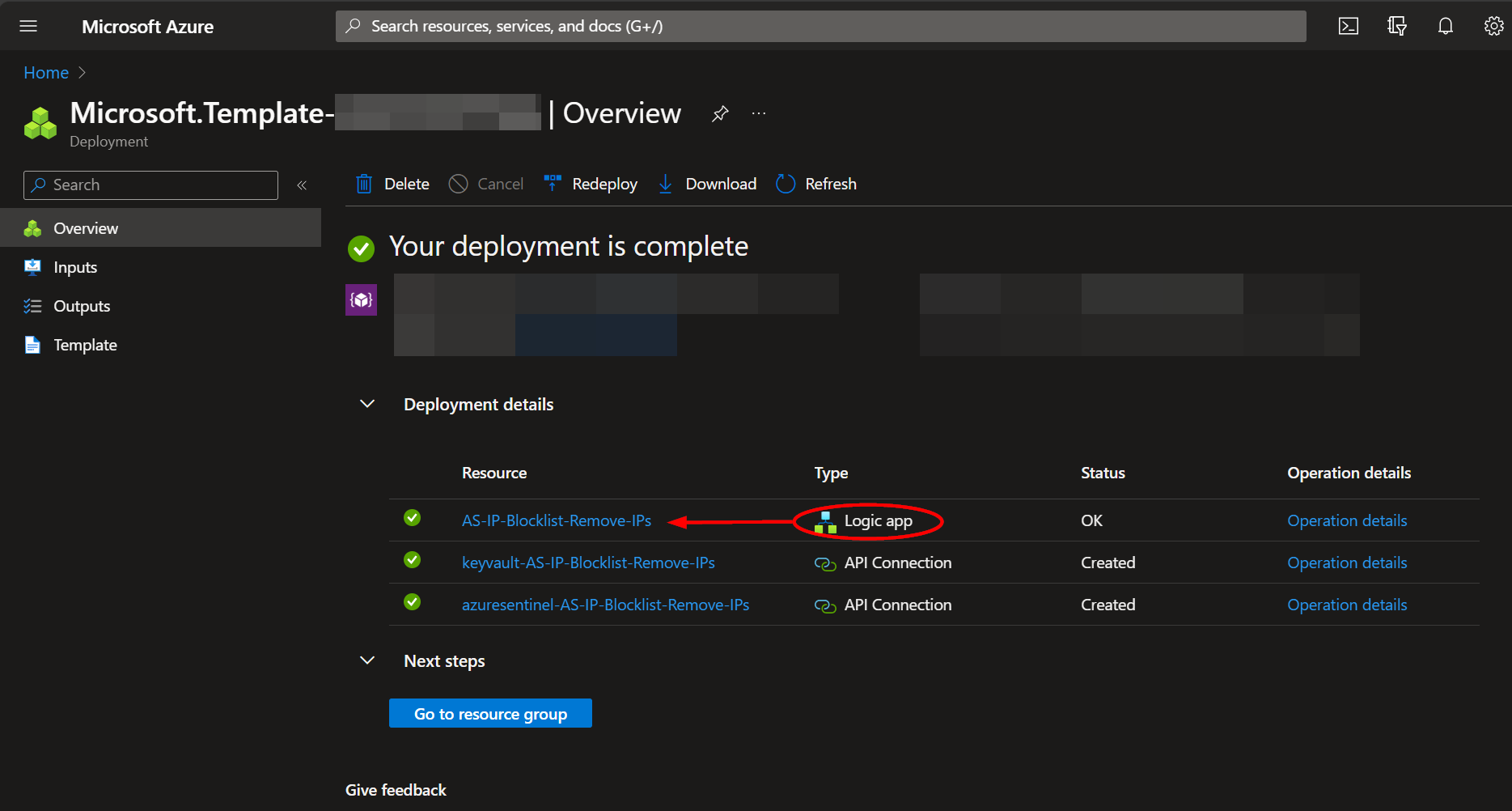Collapse the Deployment details section

pyautogui.click(x=367, y=404)
